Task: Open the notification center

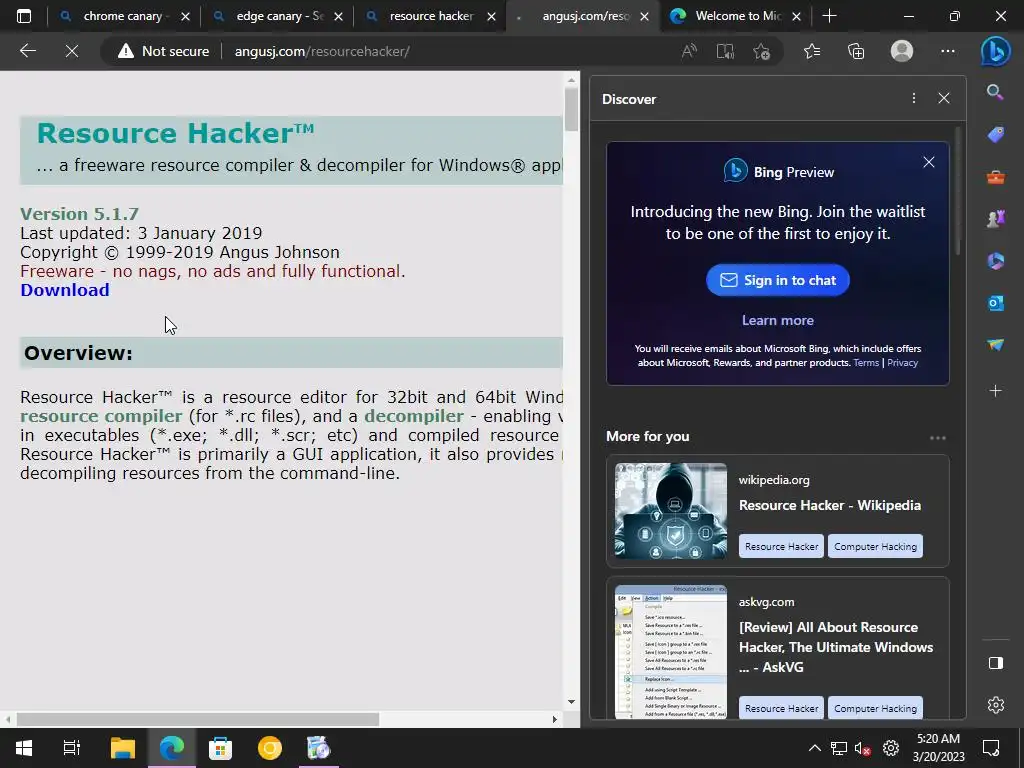Action: (x=991, y=748)
